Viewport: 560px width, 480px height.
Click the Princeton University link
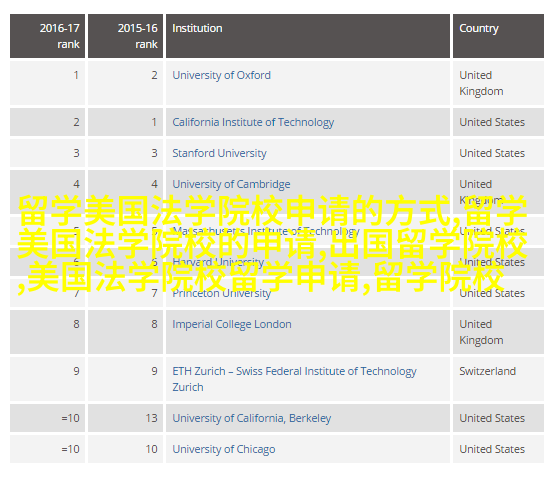[x=221, y=294]
